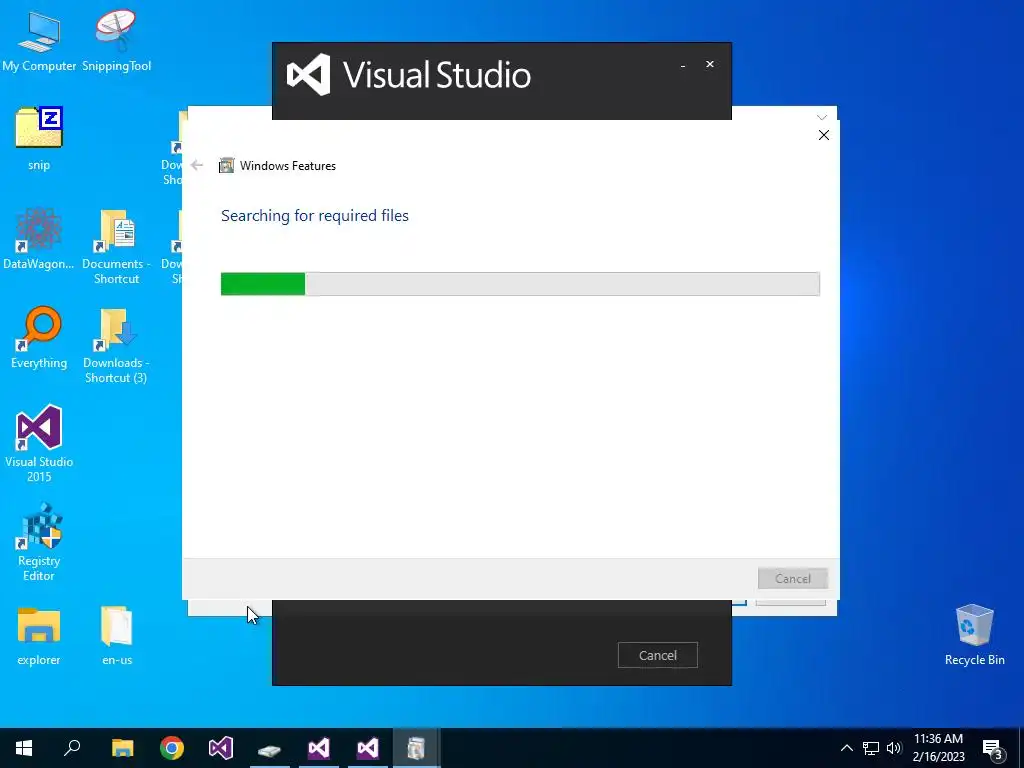1024x768 pixels.
Task: Click Cancel in Windows Features dialog
Action: (793, 579)
